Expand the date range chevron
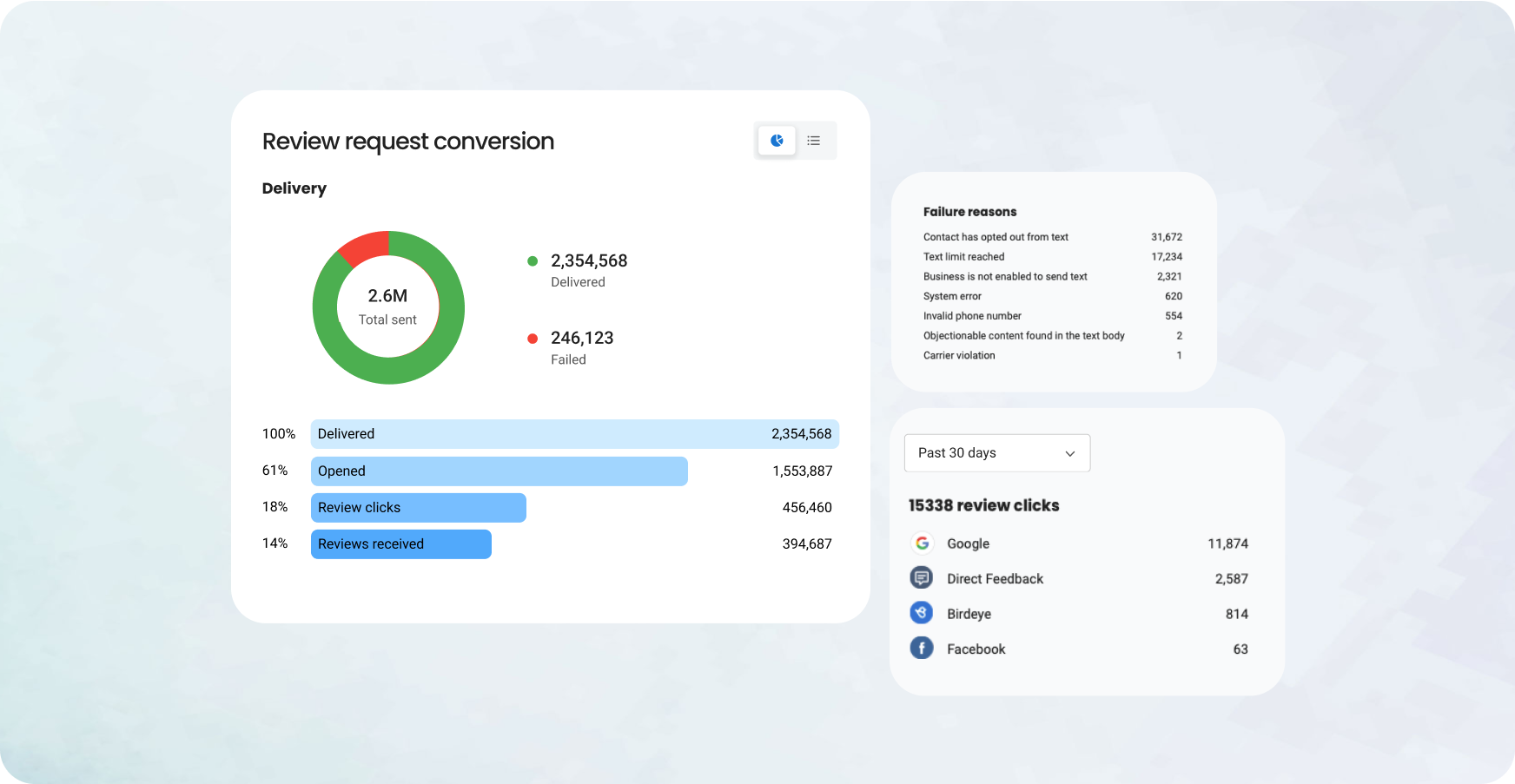This screenshot has width=1515, height=784. coord(1070,452)
